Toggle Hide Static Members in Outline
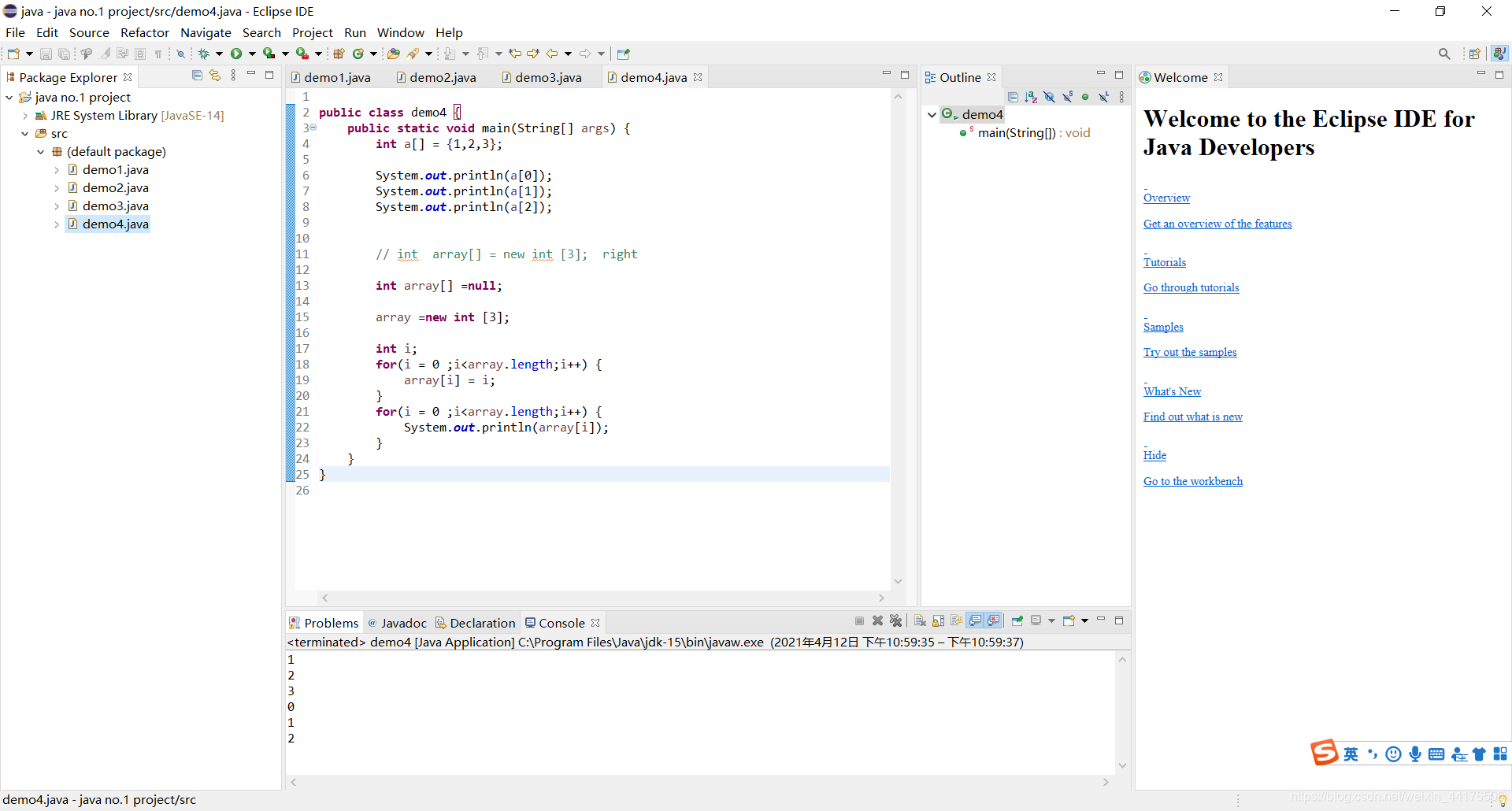1512x811 pixels. tap(1067, 97)
